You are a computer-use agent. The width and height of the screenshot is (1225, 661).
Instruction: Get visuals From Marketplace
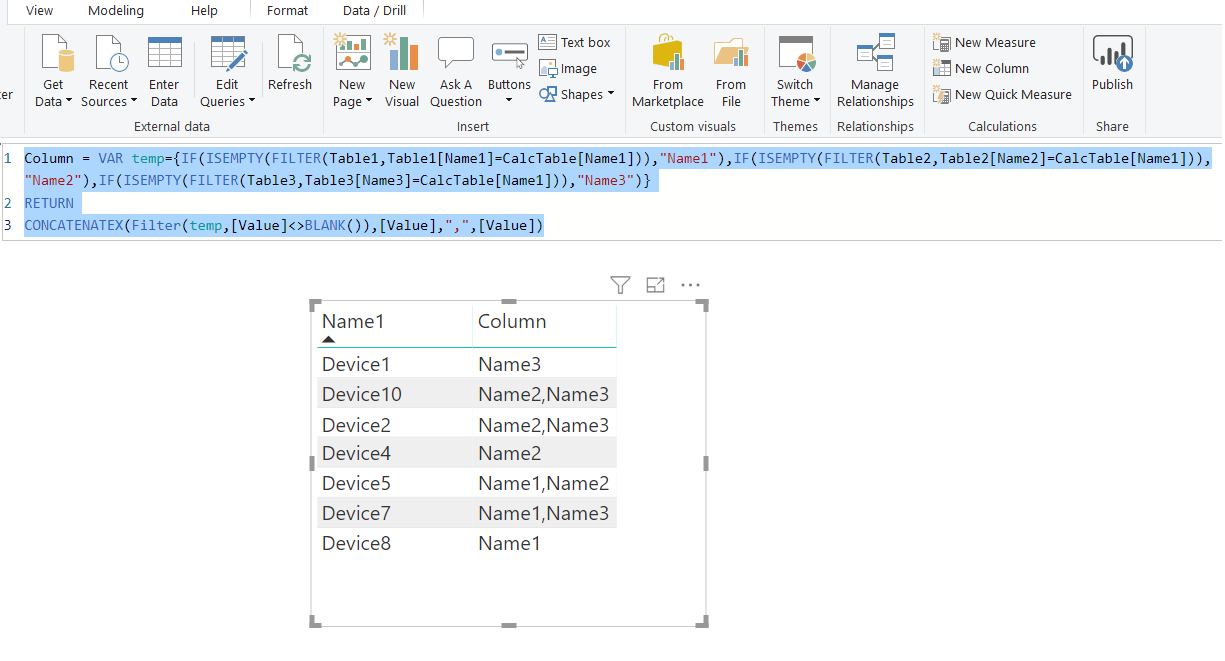(x=668, y=71)
